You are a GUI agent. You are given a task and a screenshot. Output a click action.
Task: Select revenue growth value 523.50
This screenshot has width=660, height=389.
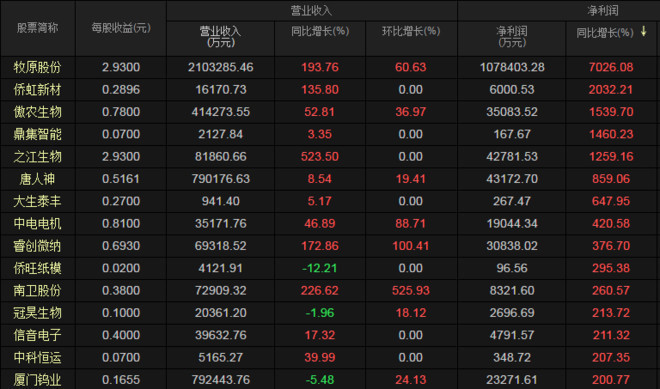[x=320, y=157]
